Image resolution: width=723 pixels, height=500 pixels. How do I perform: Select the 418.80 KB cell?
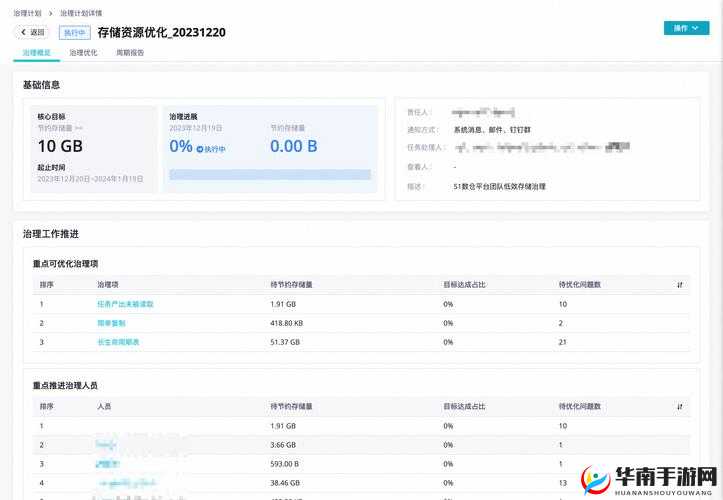tap(286, 323)
